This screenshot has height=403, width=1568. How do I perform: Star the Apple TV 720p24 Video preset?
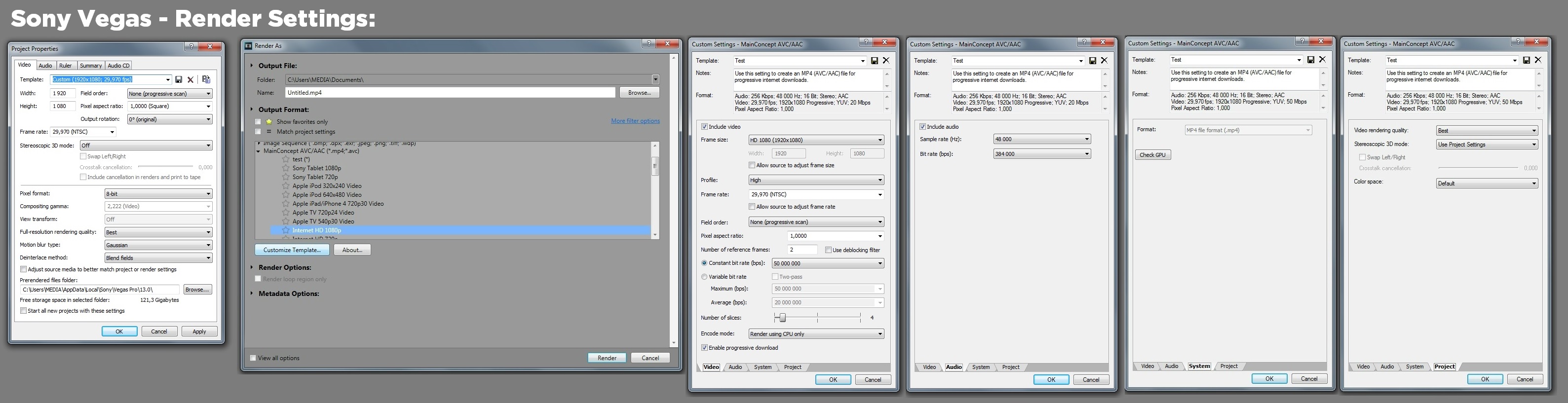point(285,213)
